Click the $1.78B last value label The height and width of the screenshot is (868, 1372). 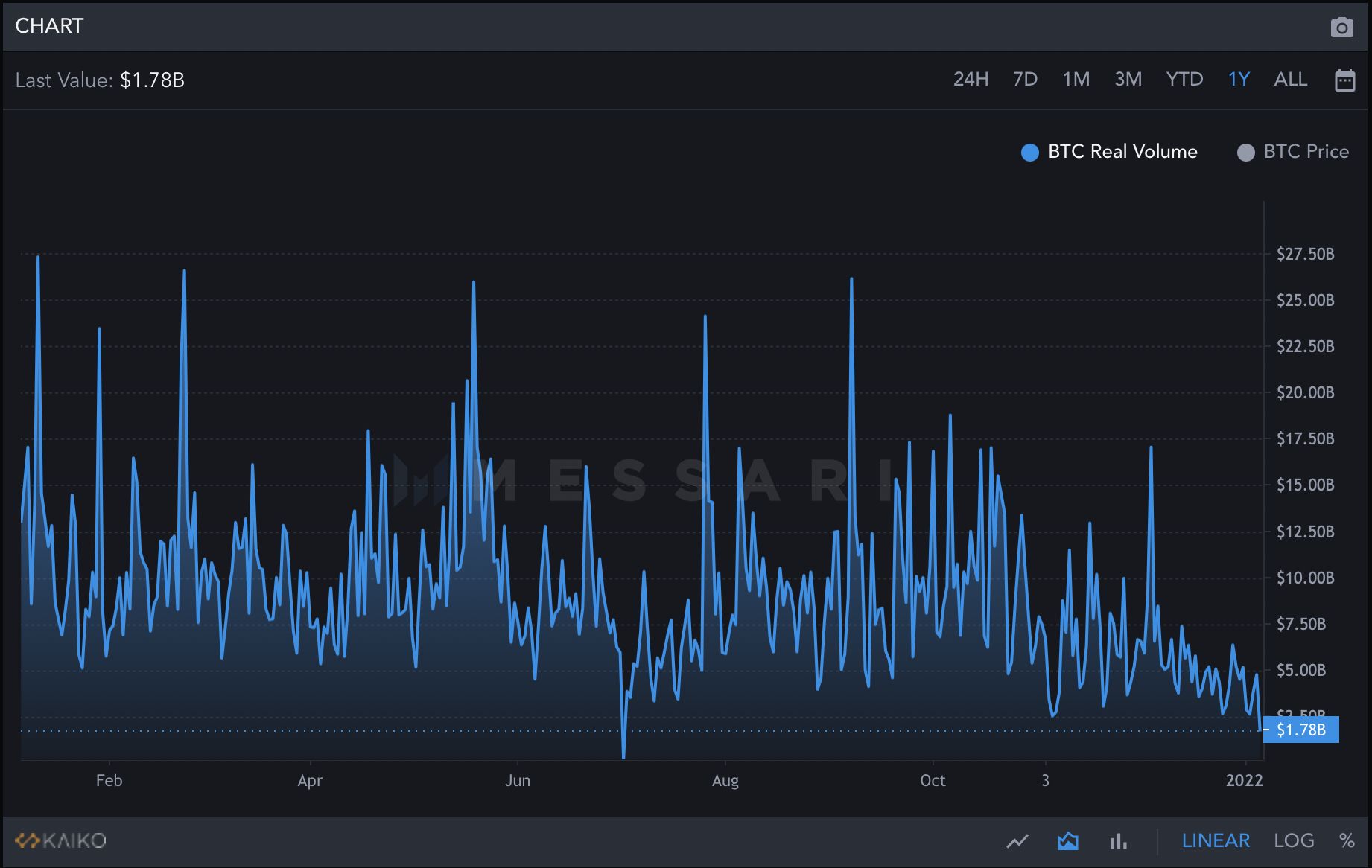(1301, 730)
